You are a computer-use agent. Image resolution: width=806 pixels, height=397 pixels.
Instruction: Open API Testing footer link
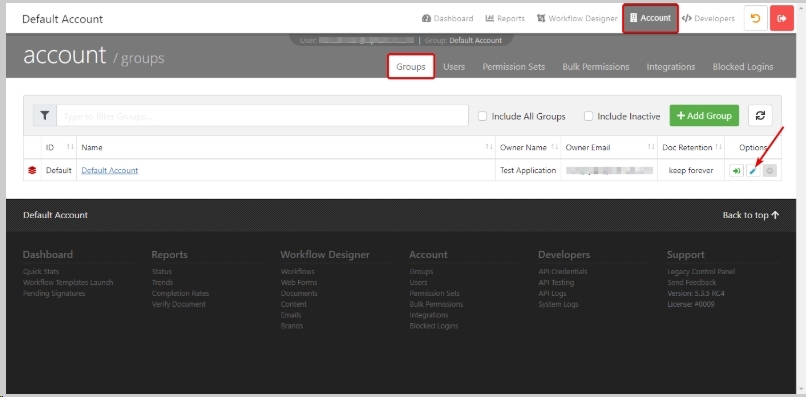tap(556, 282)
